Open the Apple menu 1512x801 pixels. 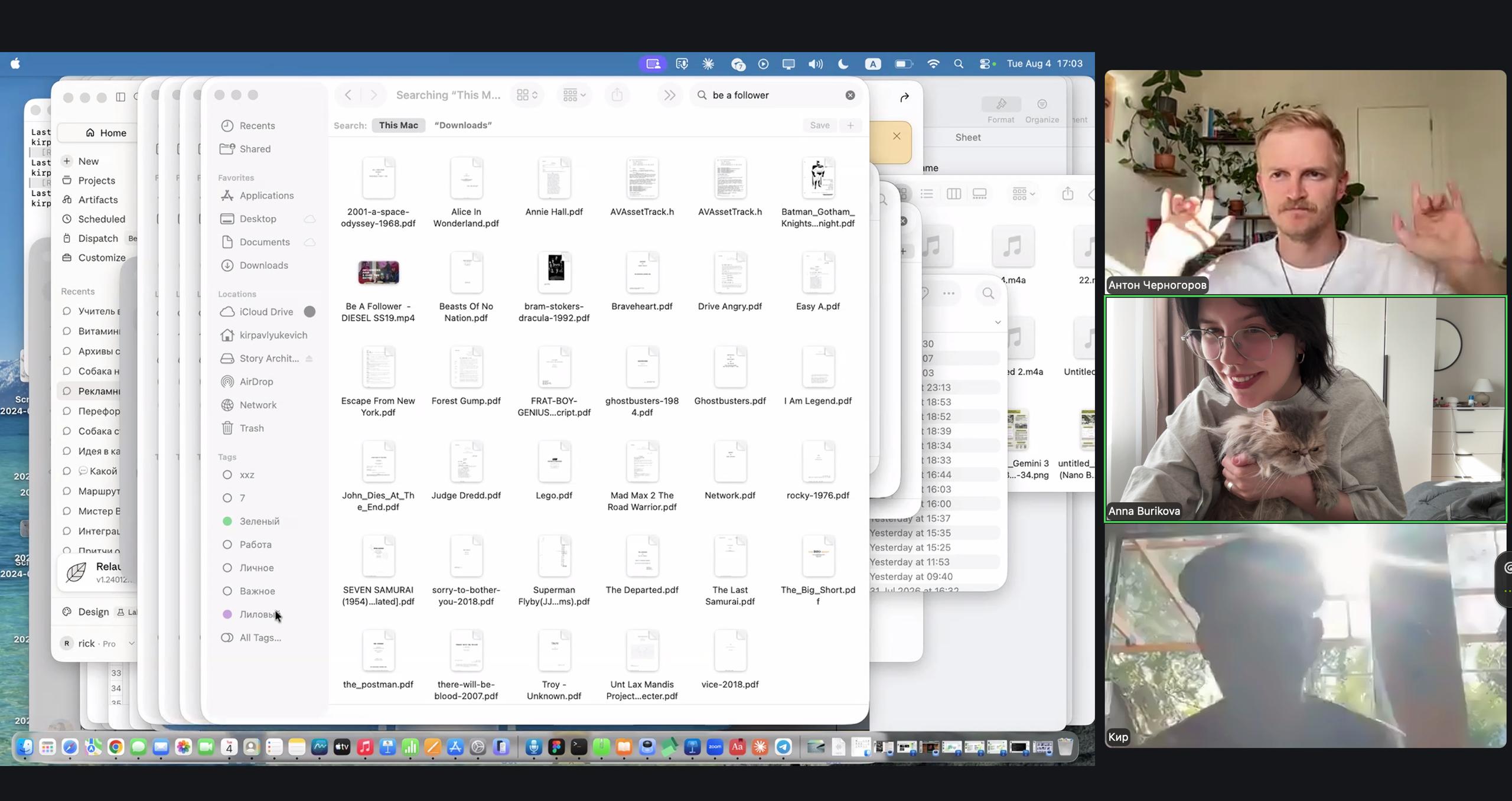pos(15,64)
